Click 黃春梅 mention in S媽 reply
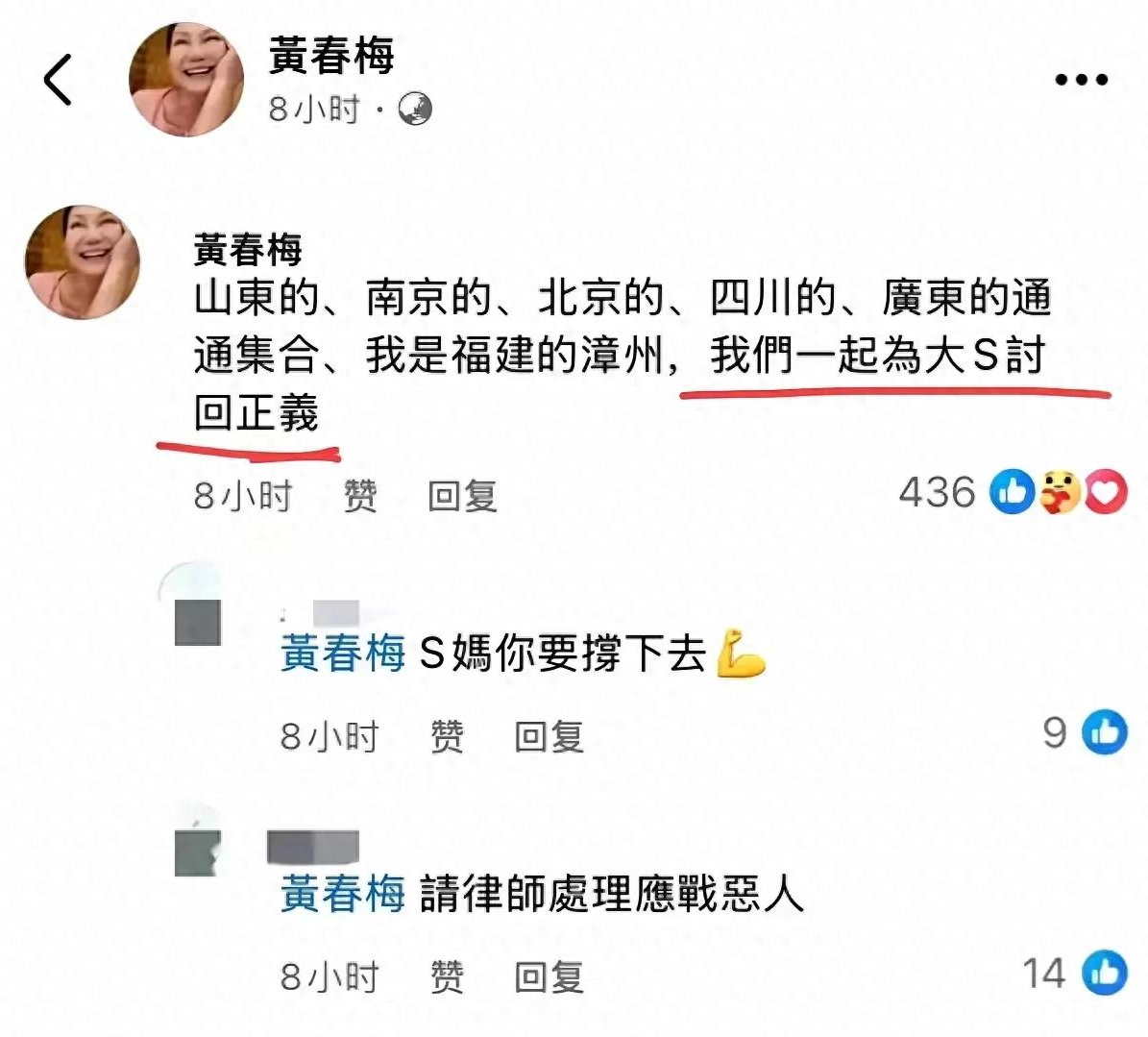Viewport: 1148px width, 1037px height. 343,653
